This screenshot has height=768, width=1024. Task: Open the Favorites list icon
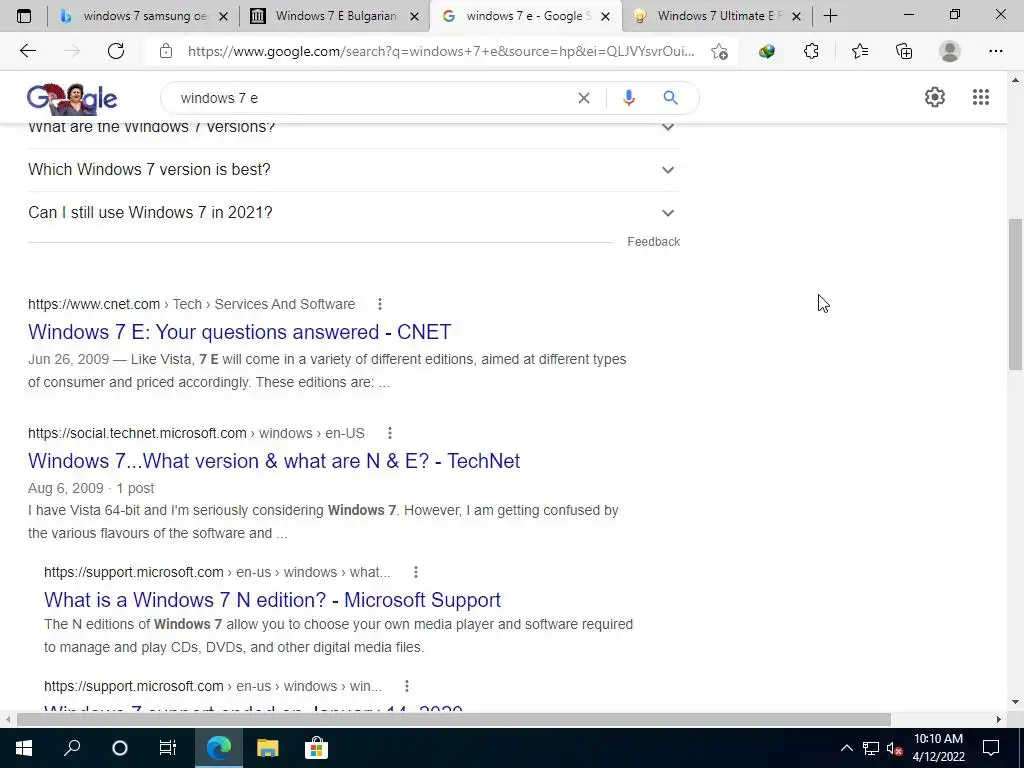[x=860, y=51]
